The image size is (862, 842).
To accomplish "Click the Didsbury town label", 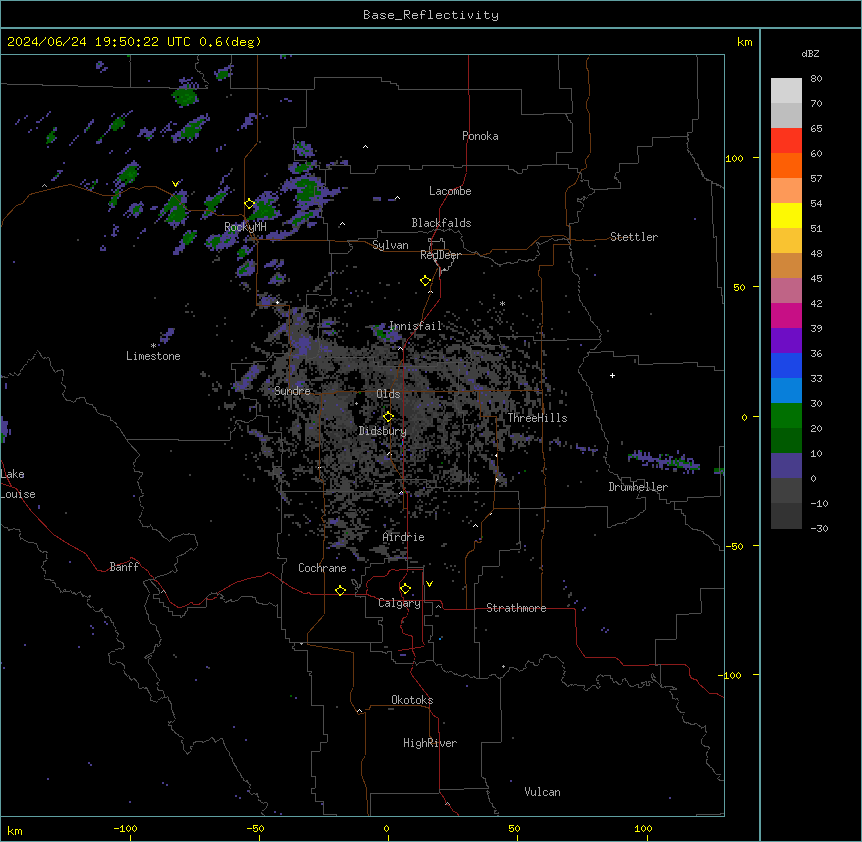I will pyautogui.click(x=383, y=431).
